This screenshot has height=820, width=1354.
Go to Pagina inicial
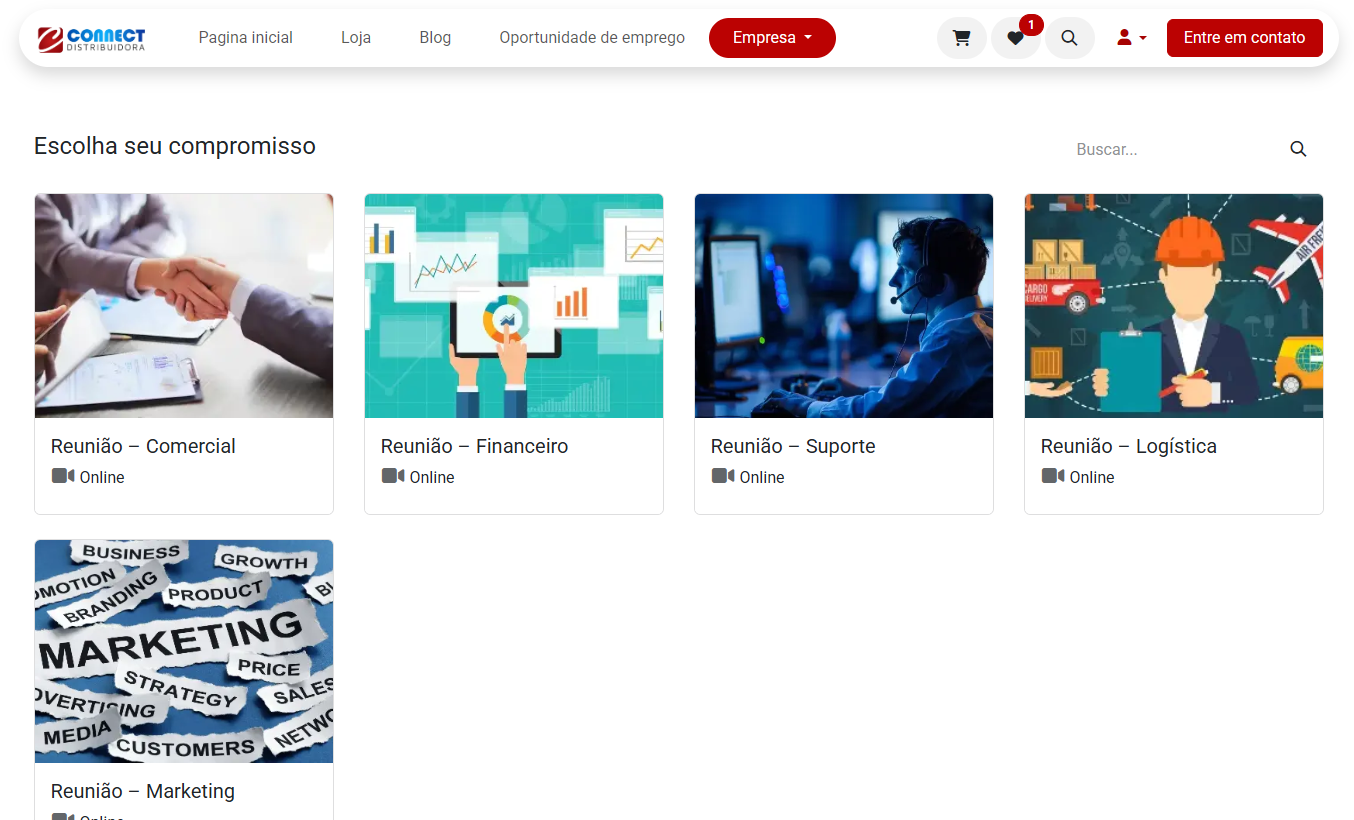pyautogui.click(x=245, y=38)
